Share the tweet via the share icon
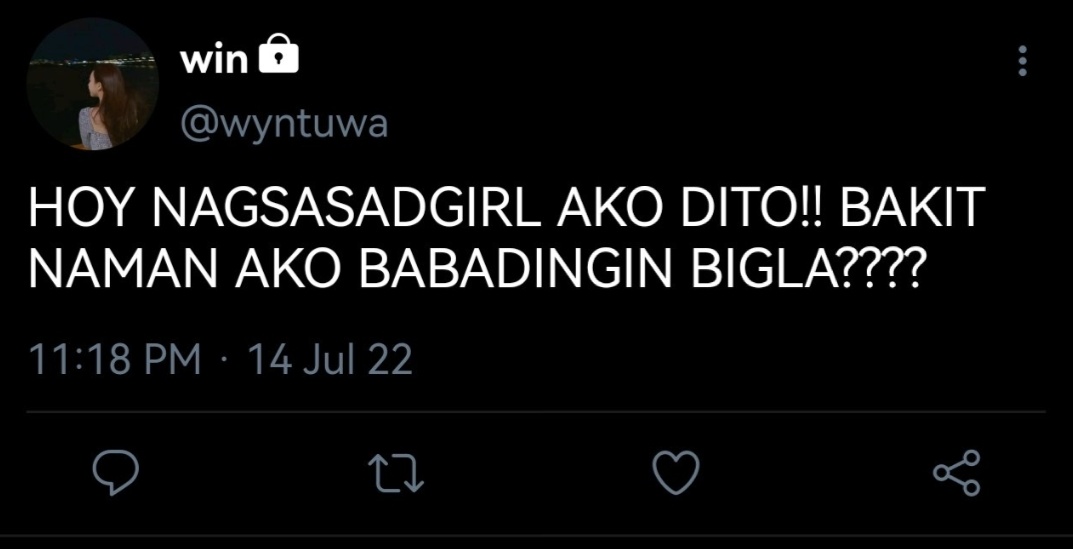1073x549 pixels. tap(957, 472)
